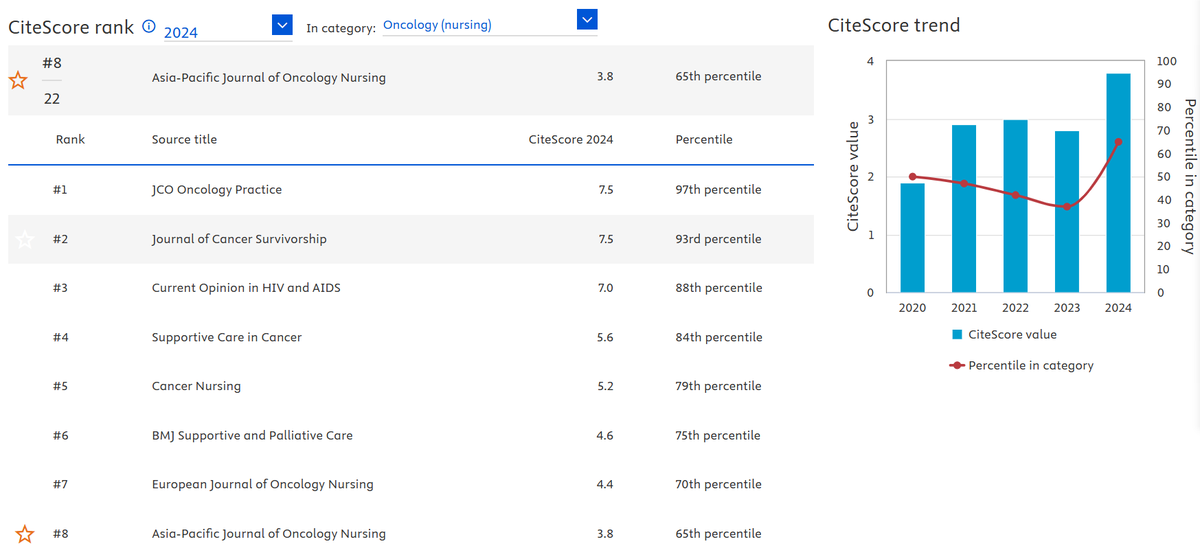The image size is (1200, 557).
Task: Click the 2024 bar in CiteScore trend chart
Action: [x=1118, y=183]
